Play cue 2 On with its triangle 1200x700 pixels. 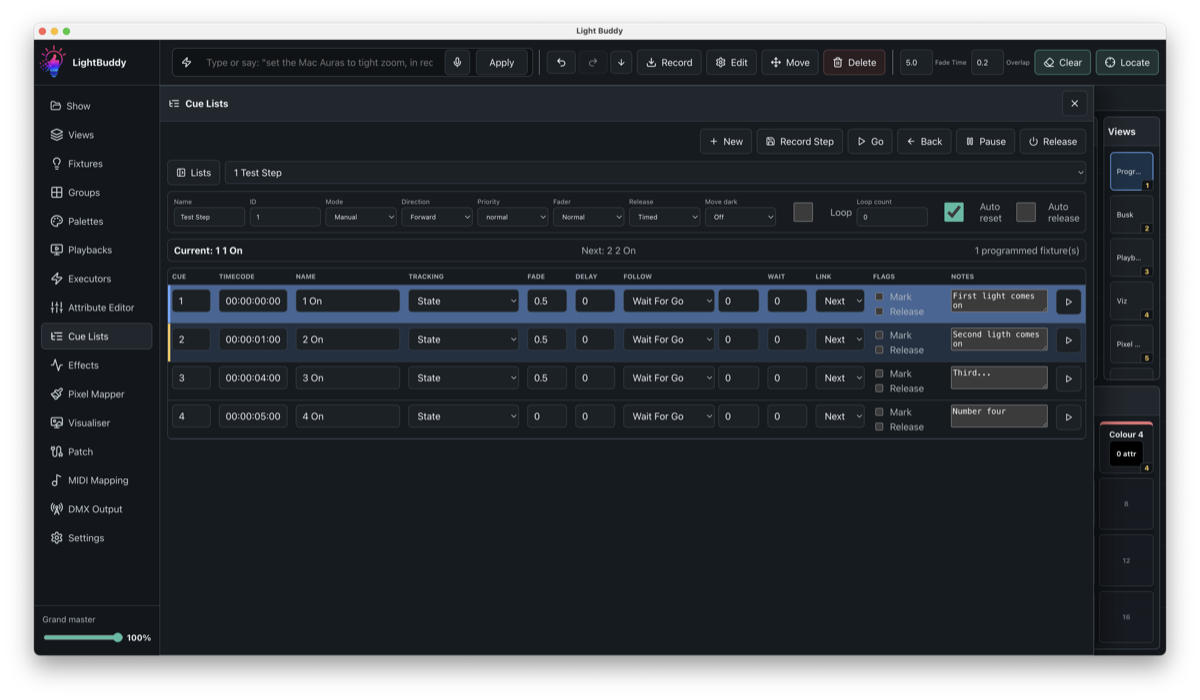(x=1068, y=340)
